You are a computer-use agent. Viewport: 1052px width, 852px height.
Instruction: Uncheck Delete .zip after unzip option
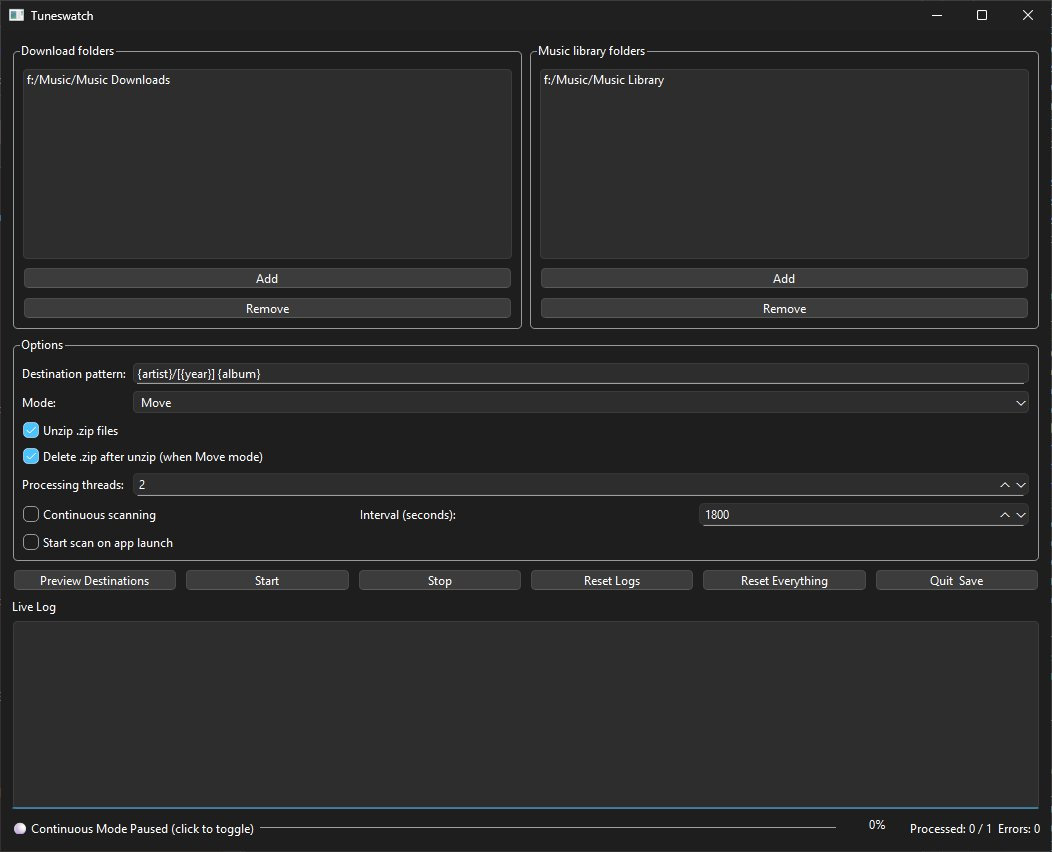31,457
